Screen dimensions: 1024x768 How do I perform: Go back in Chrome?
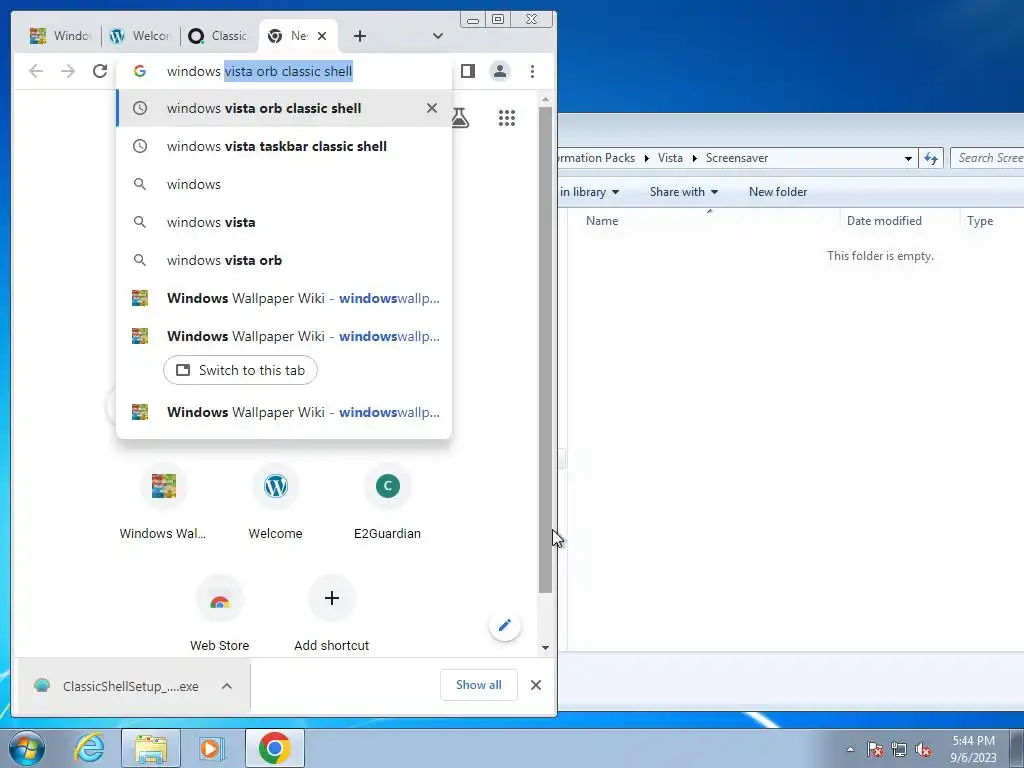click(x=36, y=71)
